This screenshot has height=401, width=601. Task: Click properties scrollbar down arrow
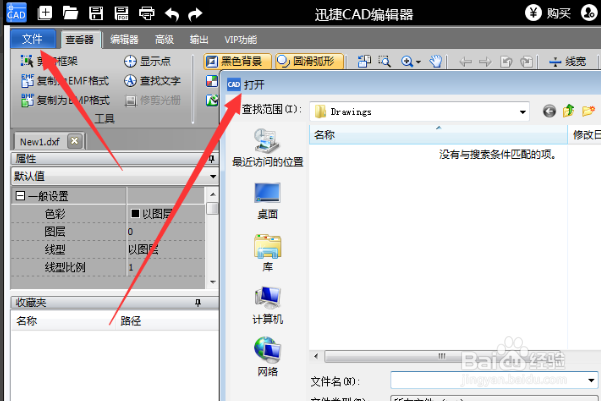pyautogui.click(x=213, y=282)
